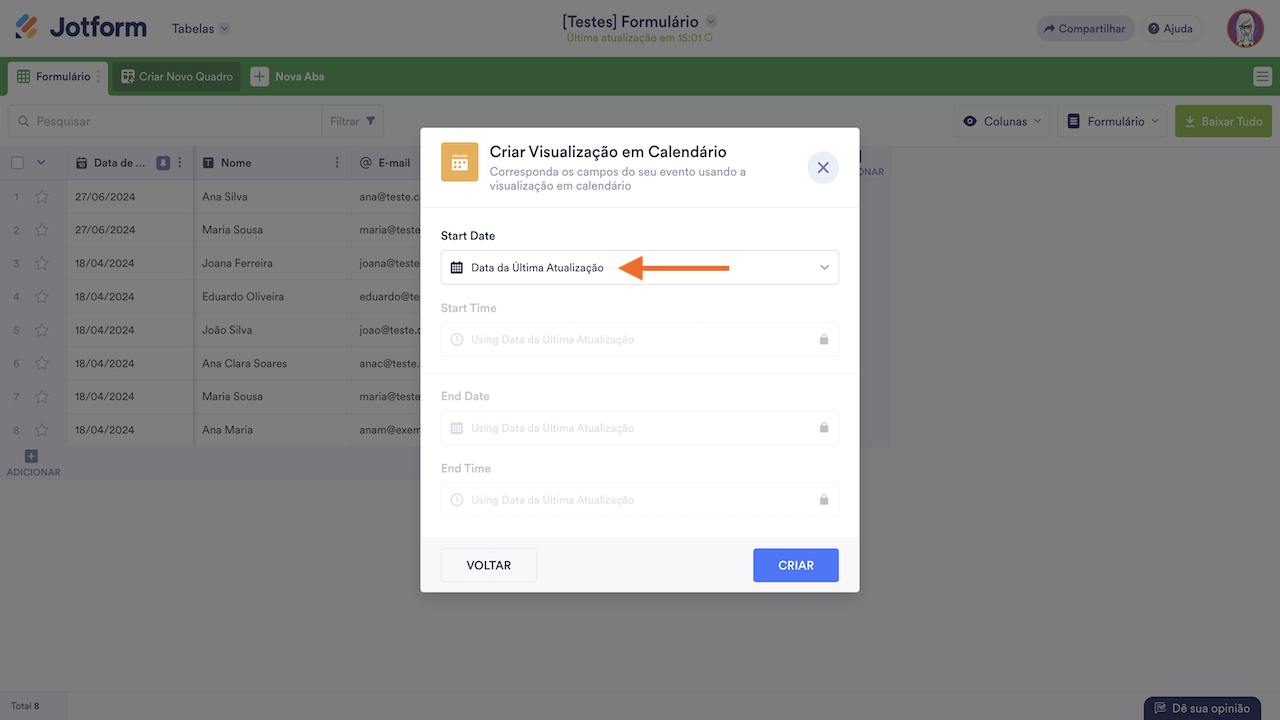Viewport: 1280px width, 720px height.
Task: Star the Ana Silva row
Action: (x=42, y=197)
